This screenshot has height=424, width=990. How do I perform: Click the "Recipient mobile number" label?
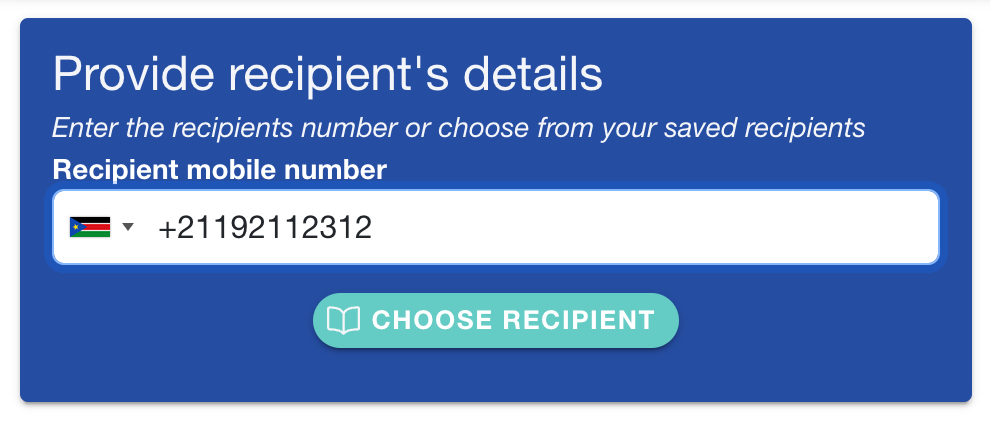tap(219, 170)
